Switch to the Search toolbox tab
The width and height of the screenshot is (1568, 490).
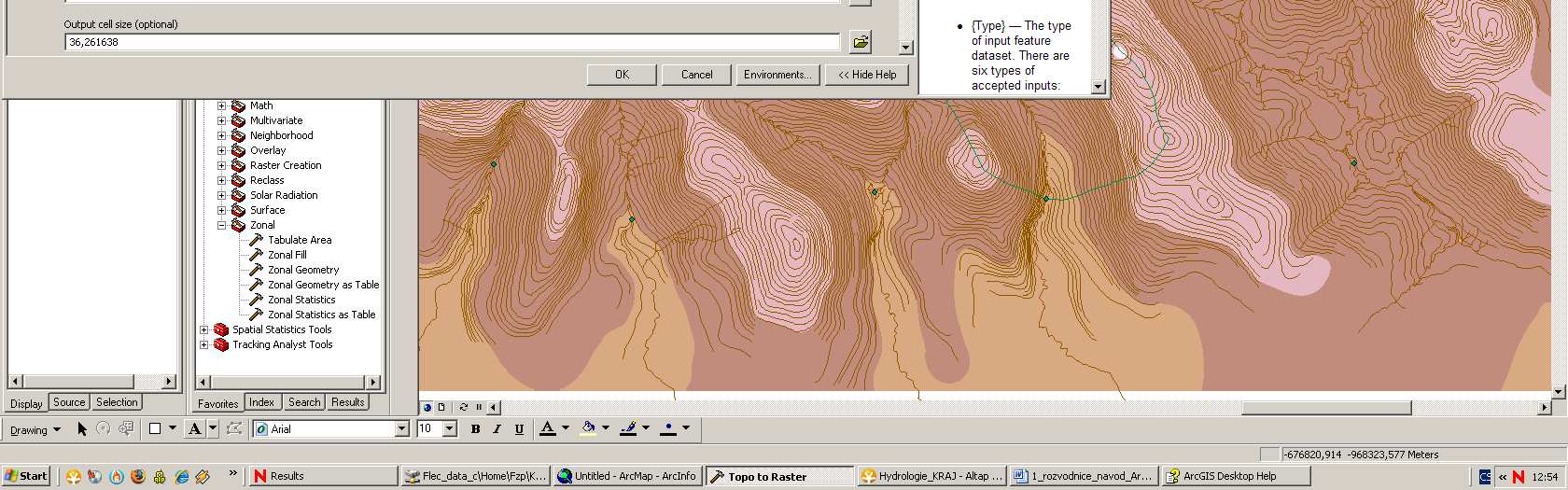coord(304,402)
